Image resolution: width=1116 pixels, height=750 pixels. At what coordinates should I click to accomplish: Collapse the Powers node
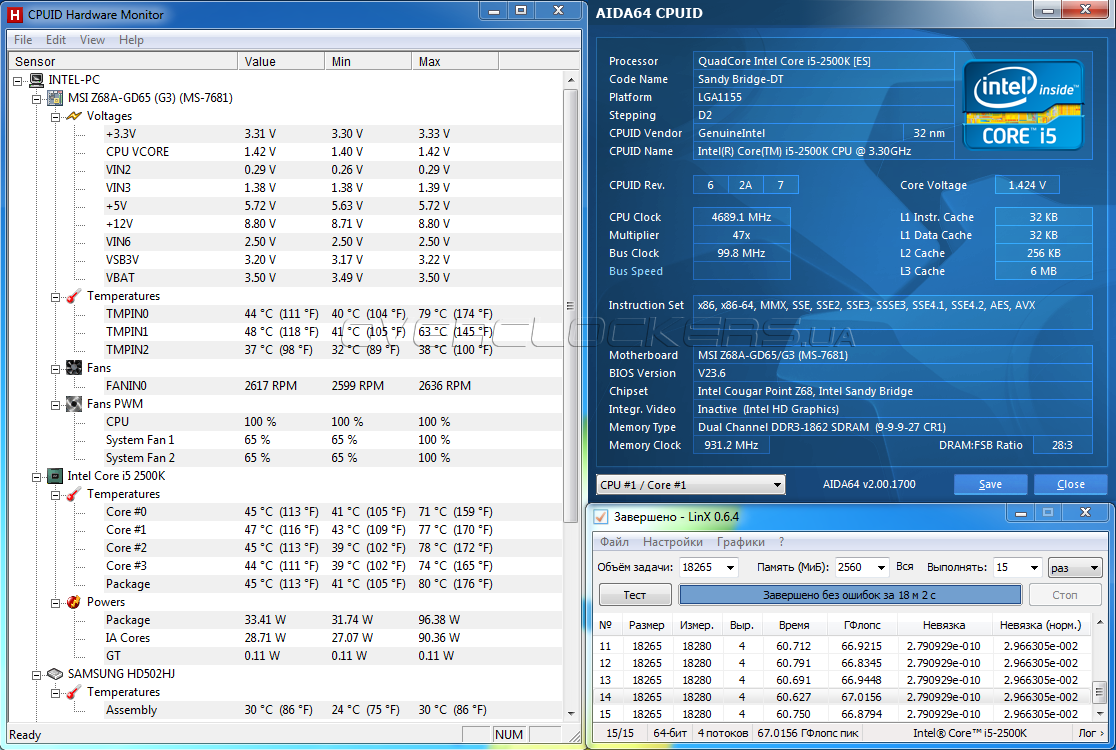(x=56, y=603)
